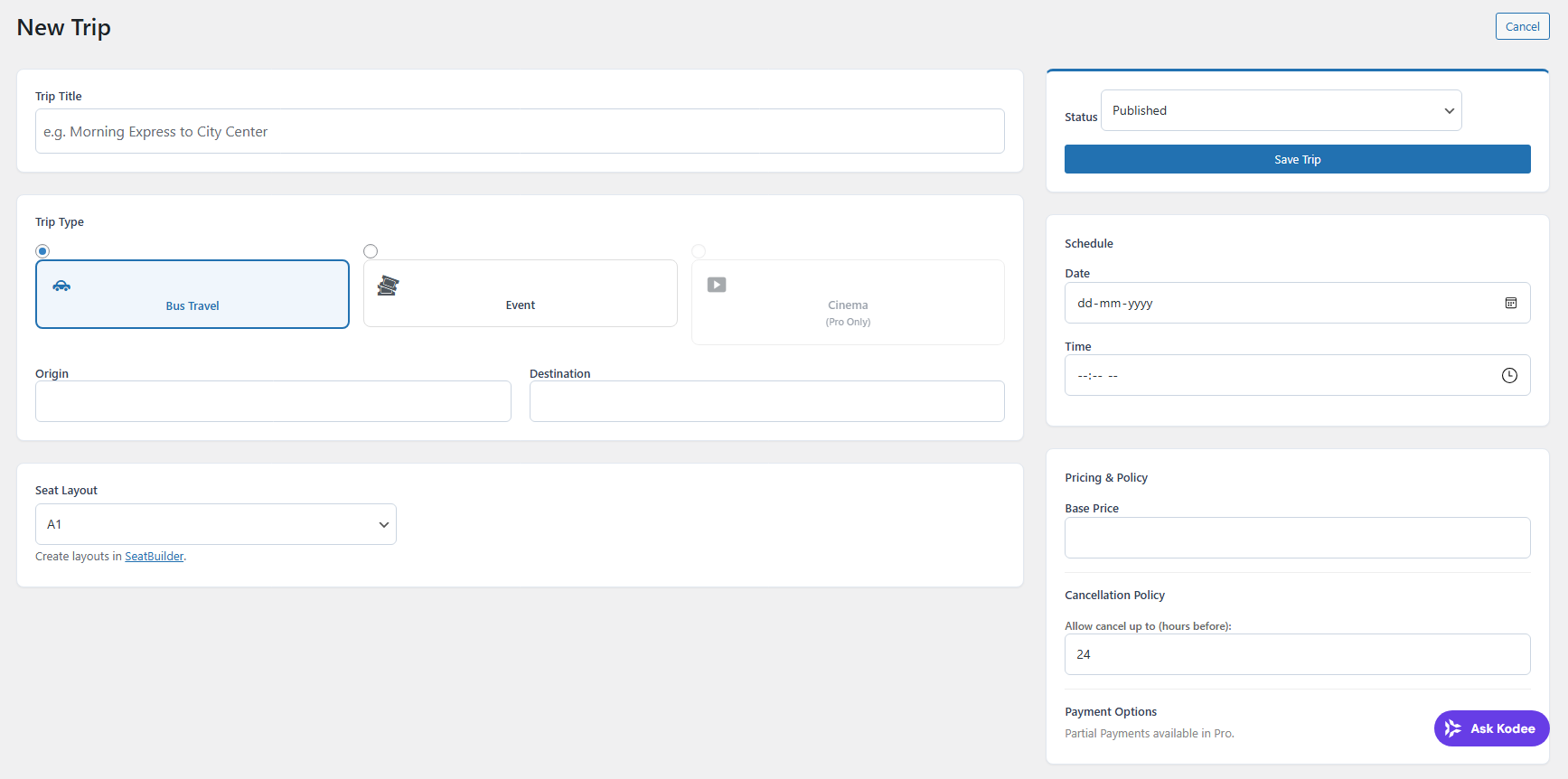Focus the Origin text field
The image size is (1568, 779).
[x=273, y=401]
